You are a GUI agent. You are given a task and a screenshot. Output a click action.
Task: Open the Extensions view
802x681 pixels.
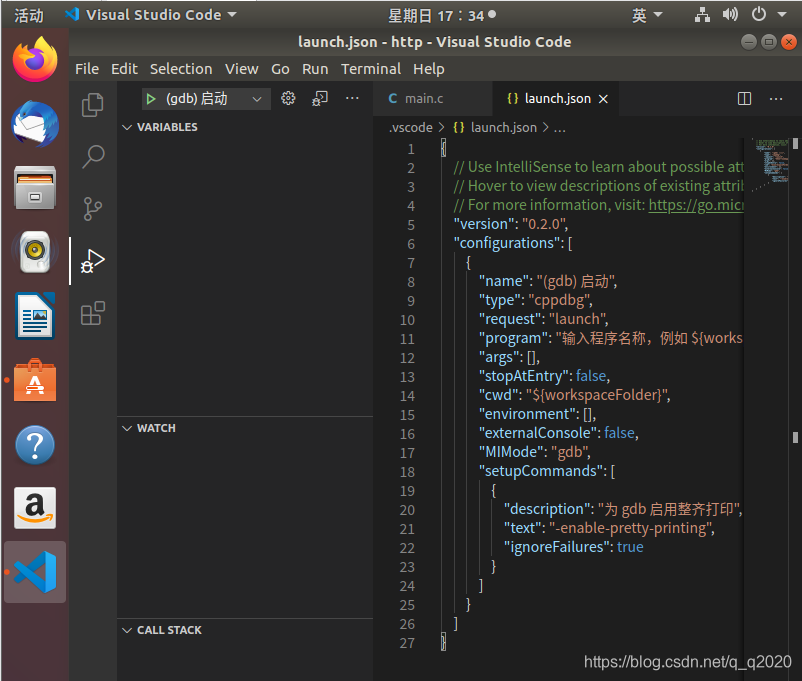[93, 313]
